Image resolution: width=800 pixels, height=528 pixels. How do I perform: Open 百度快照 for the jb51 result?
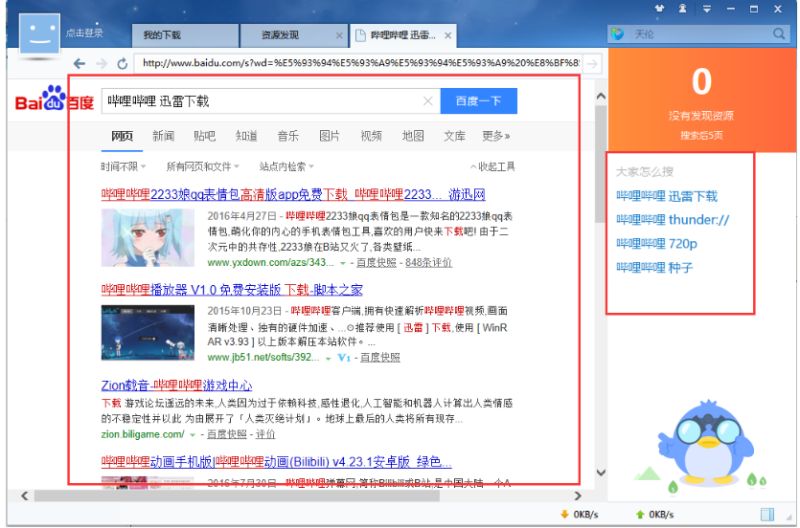(x=380, y=358)
